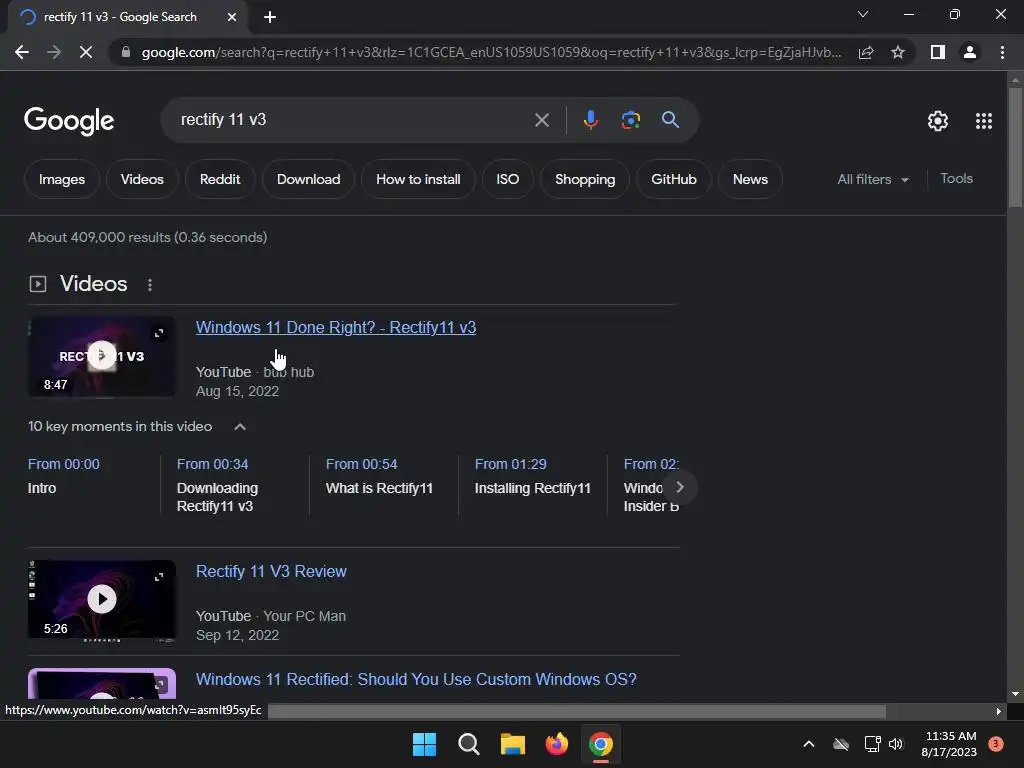
Task: Open Google quick settings gear
Action: [938, 121]
